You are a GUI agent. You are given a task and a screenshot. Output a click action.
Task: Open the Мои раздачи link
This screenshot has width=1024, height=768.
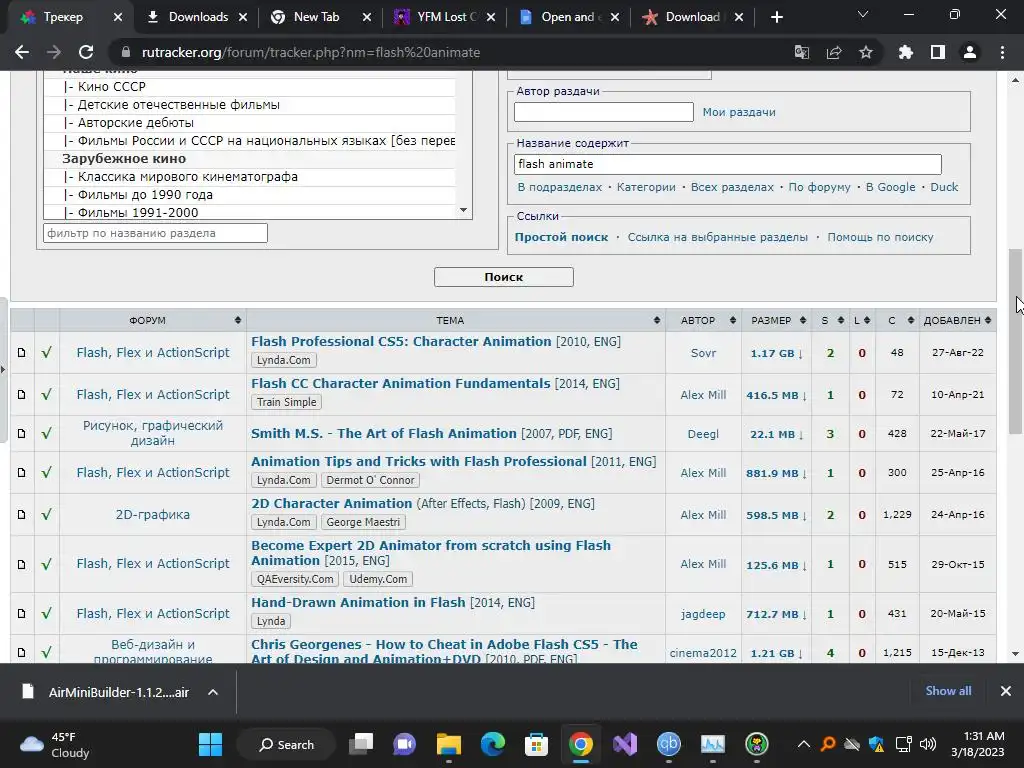[739, 112]
